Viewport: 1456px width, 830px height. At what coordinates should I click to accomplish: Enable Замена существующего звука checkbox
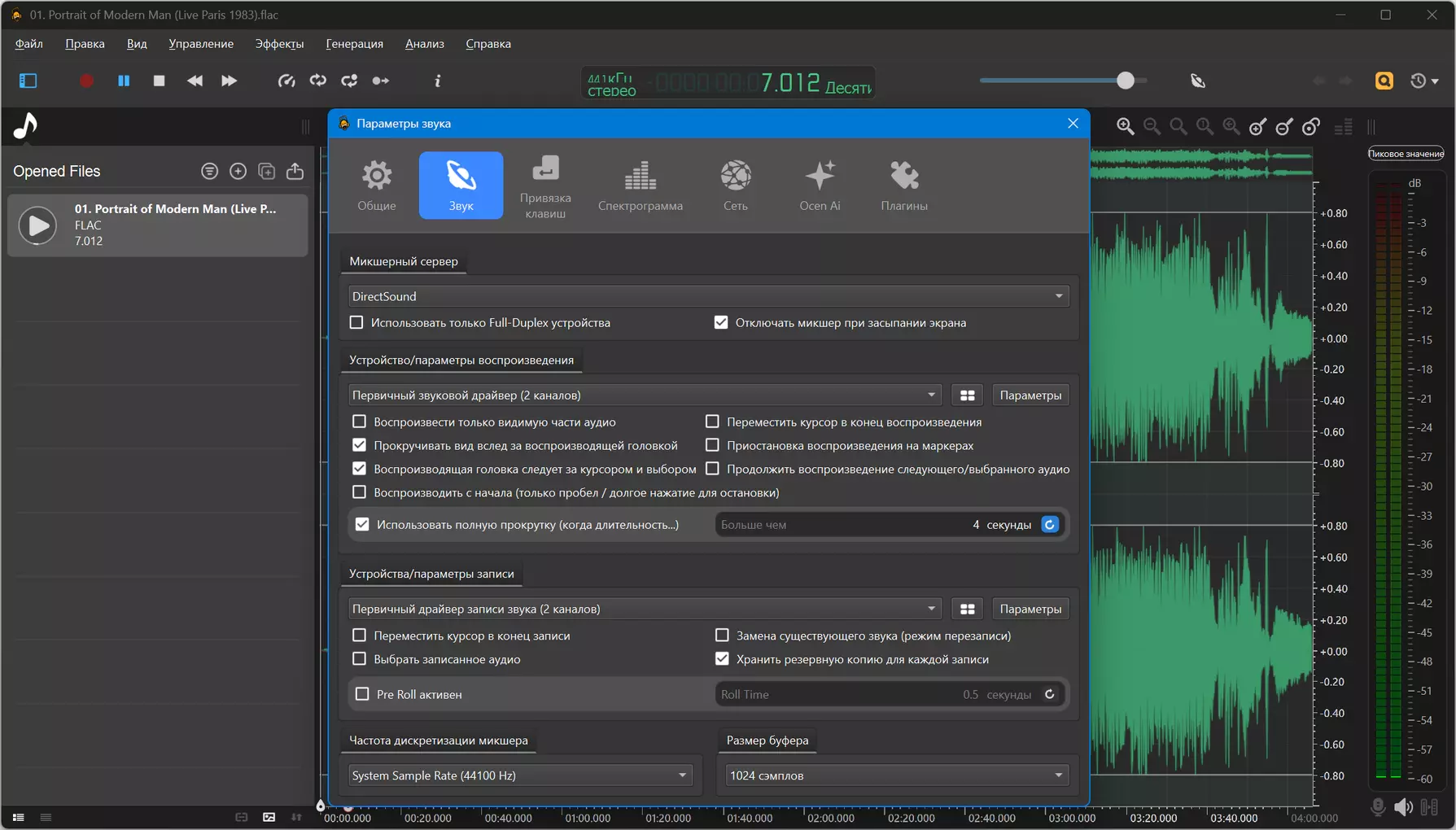point(722,636)
